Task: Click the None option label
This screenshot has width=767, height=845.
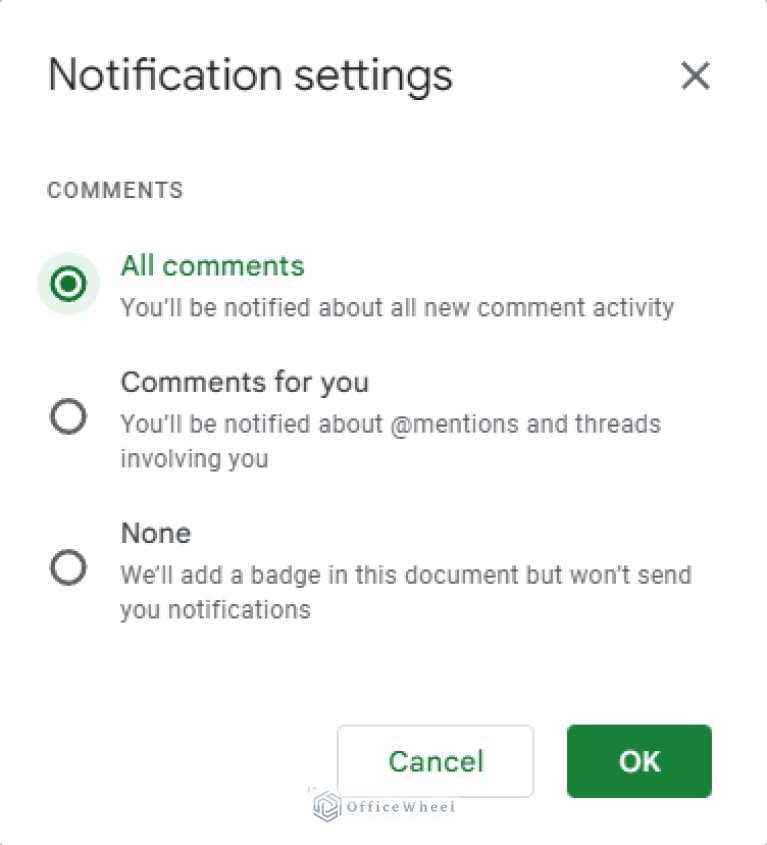Action: point(156,533)
